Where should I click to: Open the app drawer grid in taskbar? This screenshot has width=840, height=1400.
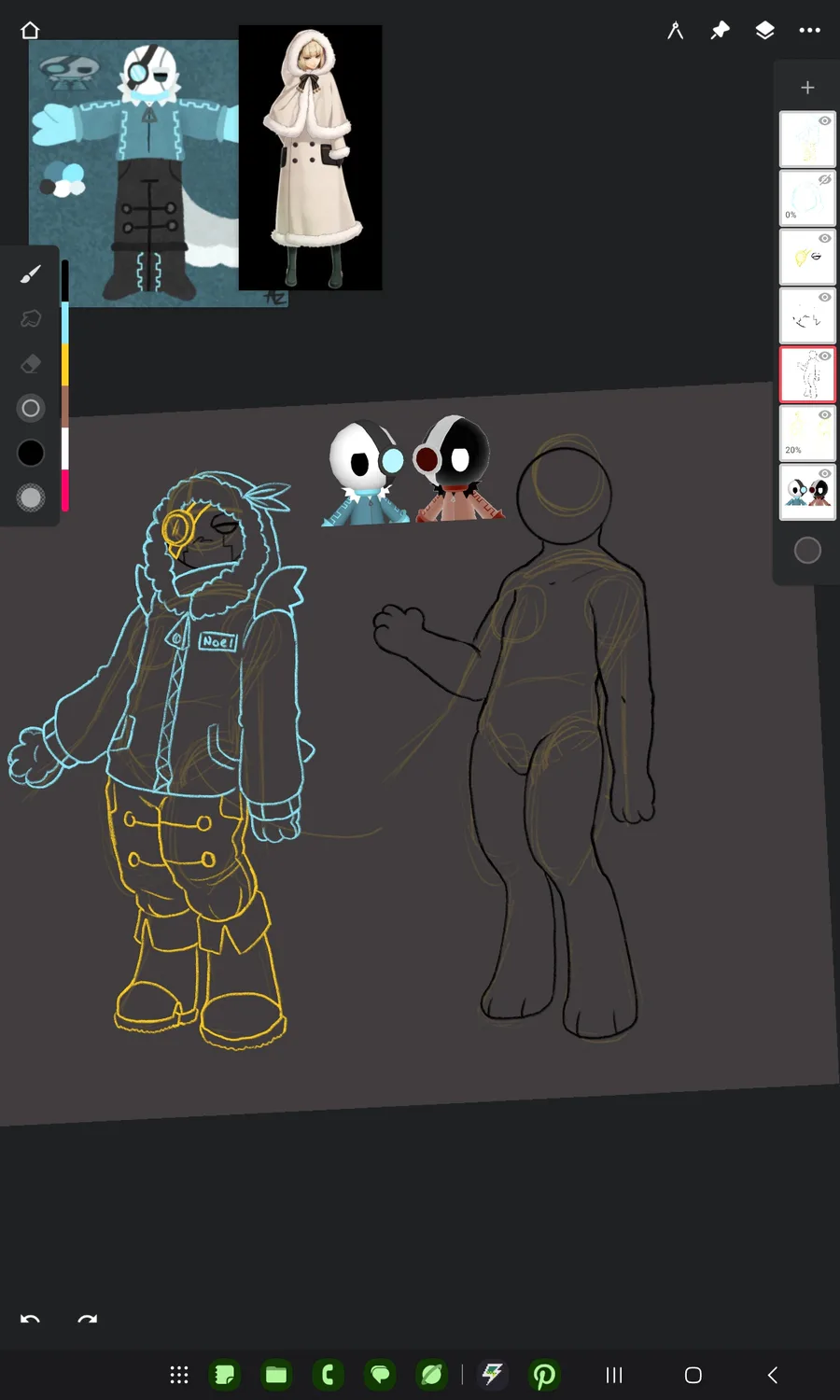coord(179,1375)
